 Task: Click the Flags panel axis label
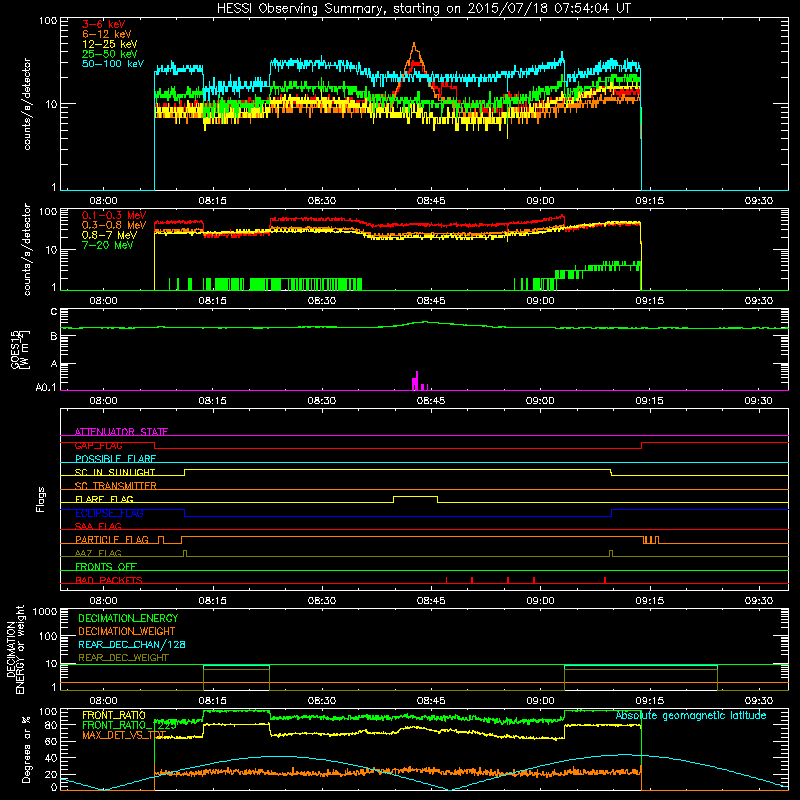click(x=41, y=499)
